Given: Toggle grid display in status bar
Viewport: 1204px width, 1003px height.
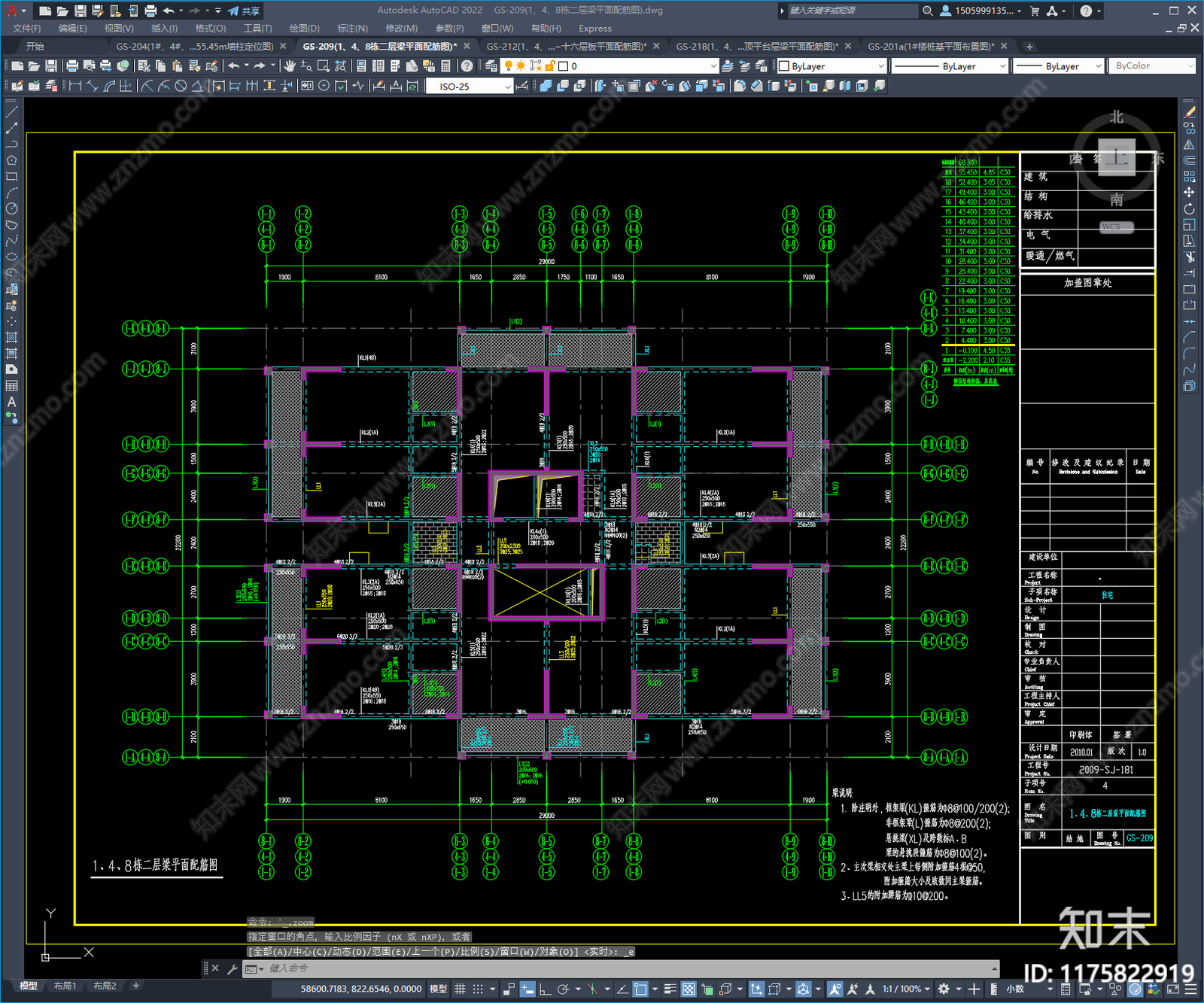Looking at the screenshot, I should pyautogui.click(x=460, y=989).
